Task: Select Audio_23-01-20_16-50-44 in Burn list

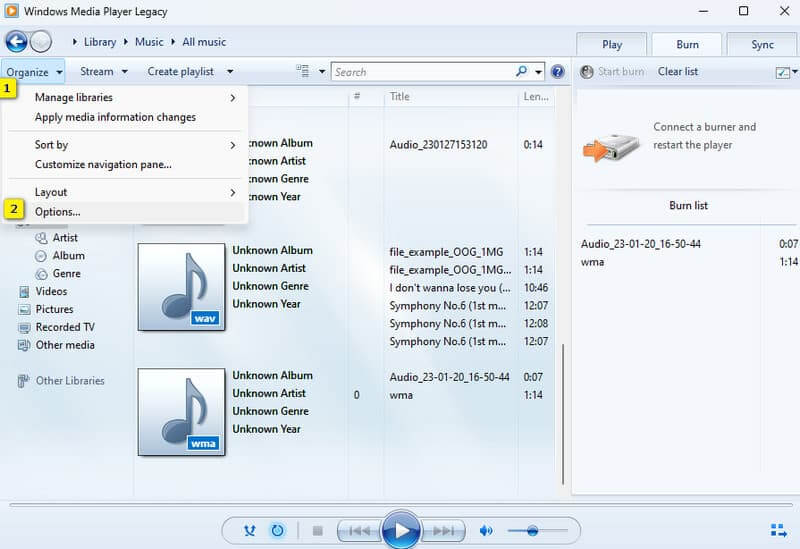Action: click(x=640, y=244)
